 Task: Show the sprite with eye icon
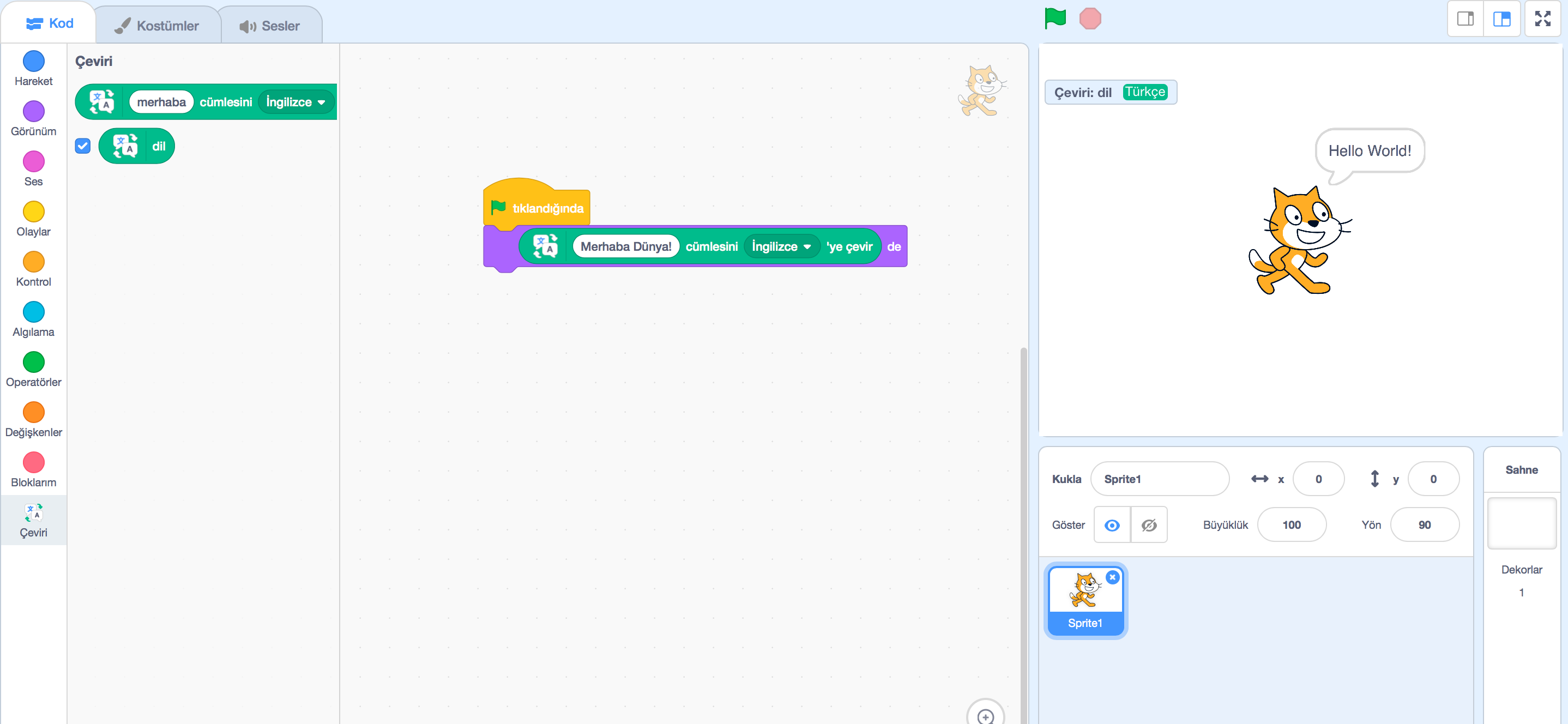[x=1112, y=525]
